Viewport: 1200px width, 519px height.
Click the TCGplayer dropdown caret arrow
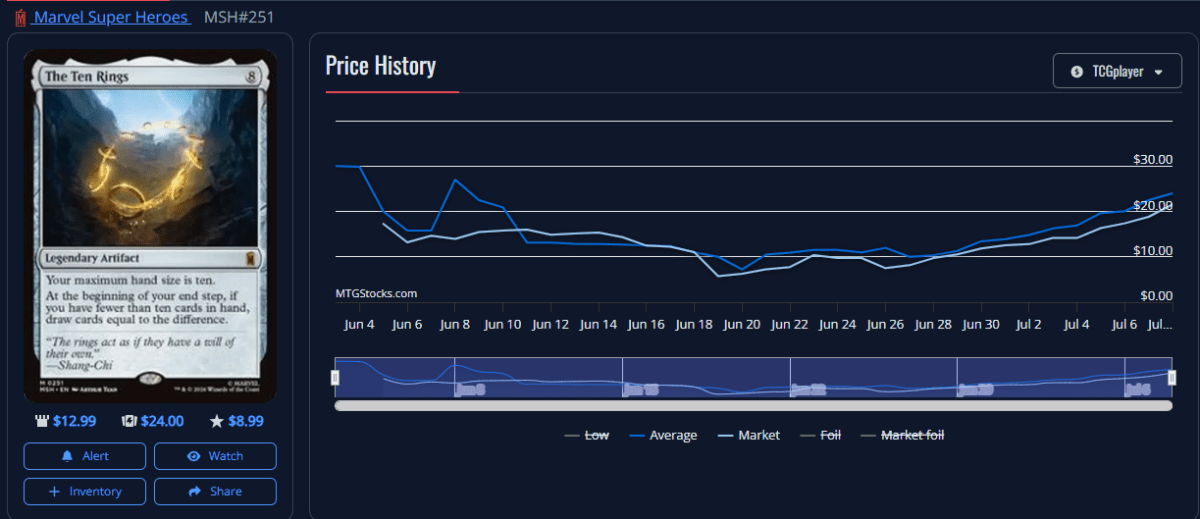tap(1159, 72)
